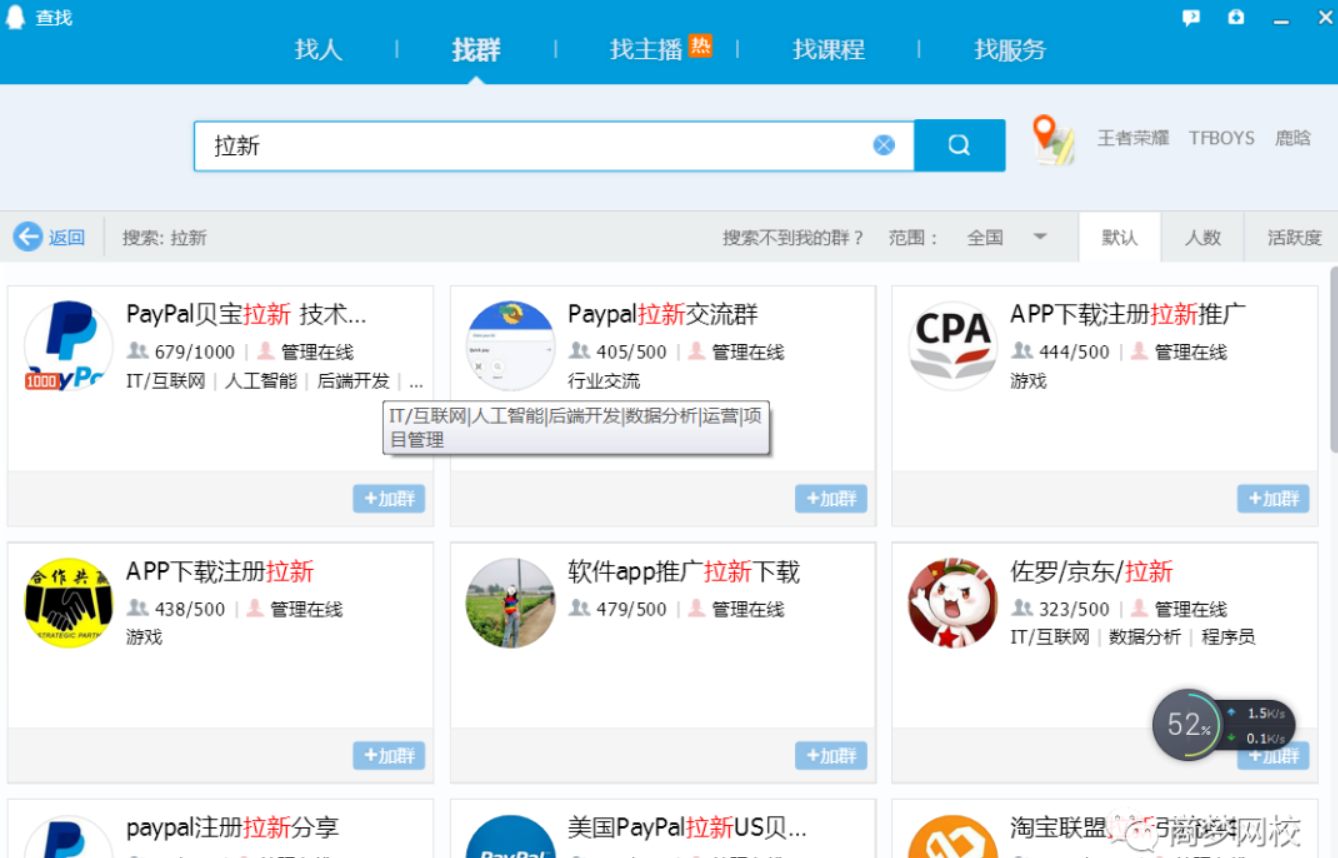The image size is (1338, 858).
Task: Sort results by 默认
Action: point(1120,237)
